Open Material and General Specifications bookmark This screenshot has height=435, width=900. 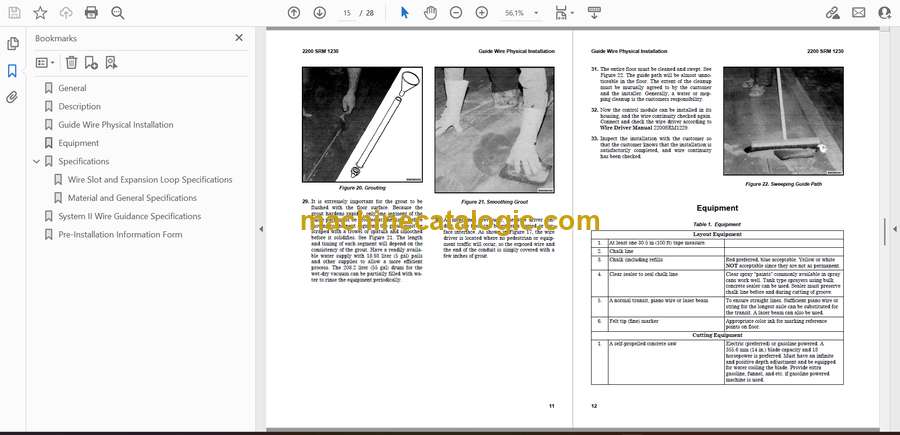(x=132, y=198)
